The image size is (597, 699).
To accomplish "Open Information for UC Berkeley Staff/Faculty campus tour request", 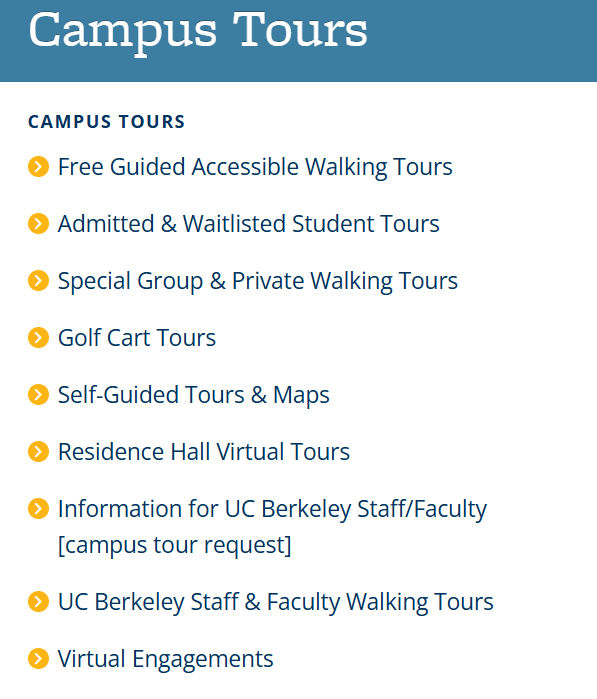I will point(272,527).
